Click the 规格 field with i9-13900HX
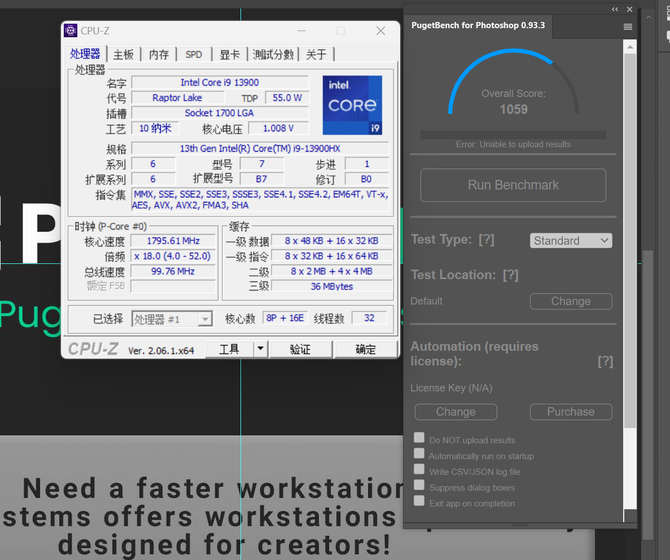 [260, 149]
